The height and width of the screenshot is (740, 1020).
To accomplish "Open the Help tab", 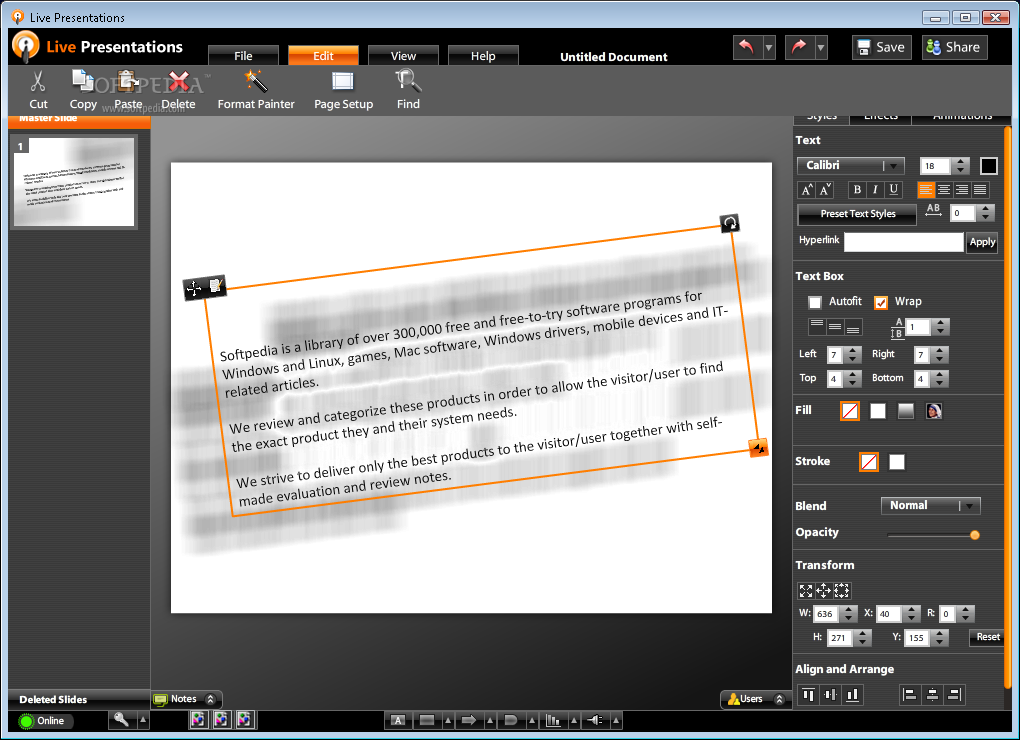I will point(483,56).
